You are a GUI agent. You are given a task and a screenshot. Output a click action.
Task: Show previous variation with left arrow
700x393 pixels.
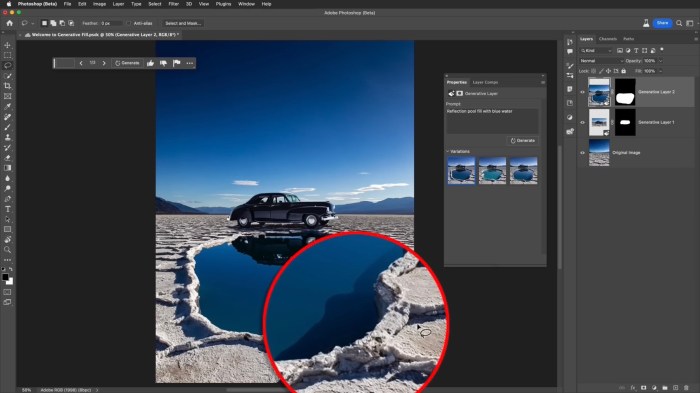point(81,63)
